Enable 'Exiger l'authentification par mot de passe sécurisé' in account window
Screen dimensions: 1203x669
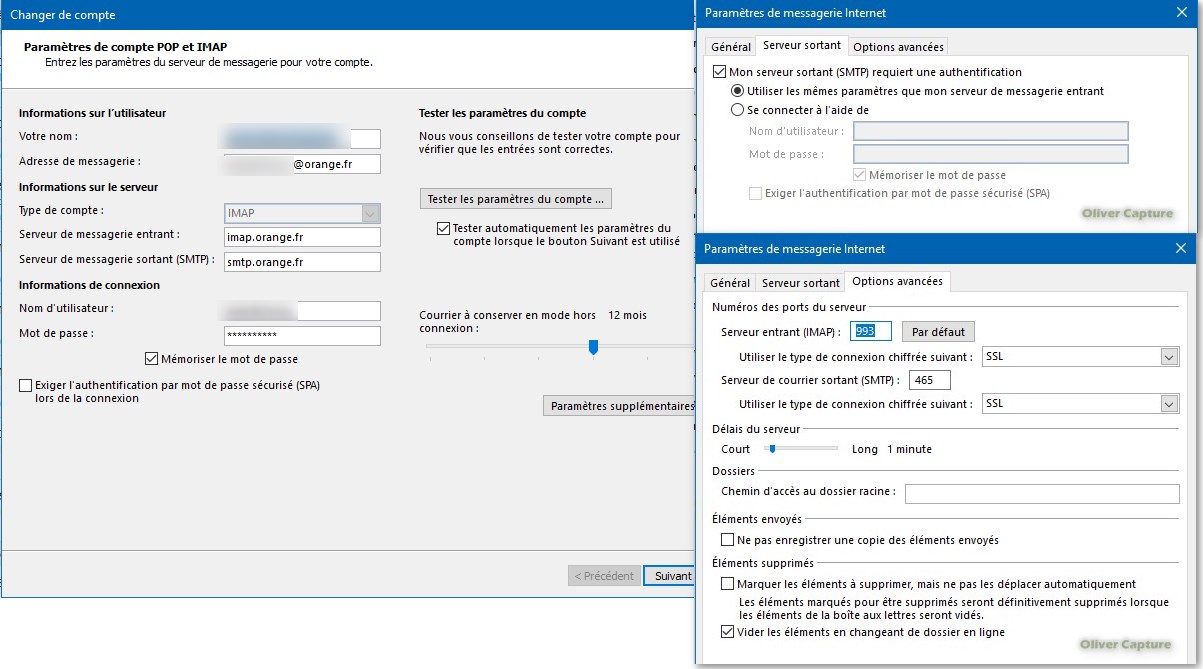25,385
